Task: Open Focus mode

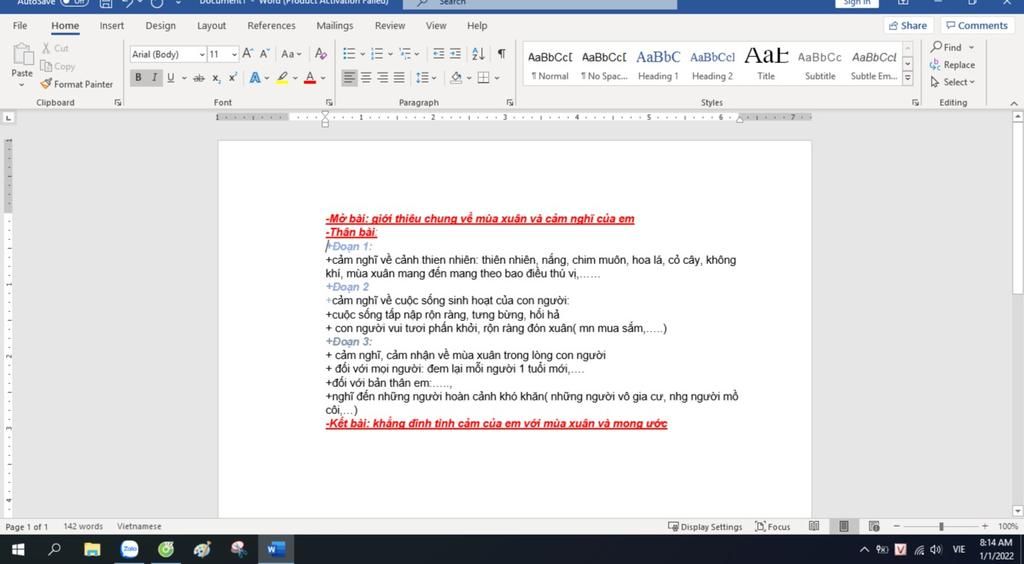Action: [x=773, y=526]
